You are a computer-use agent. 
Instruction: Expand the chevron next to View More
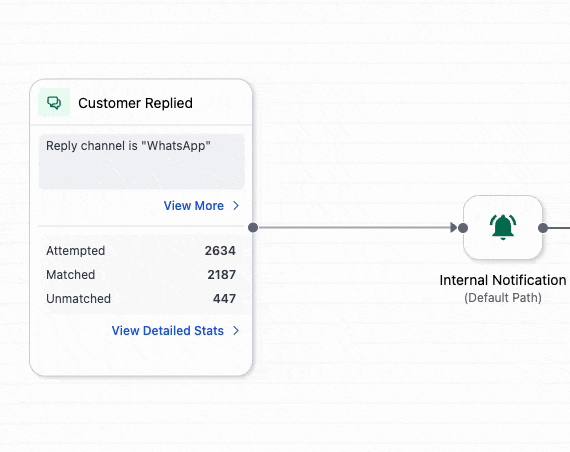236,206
